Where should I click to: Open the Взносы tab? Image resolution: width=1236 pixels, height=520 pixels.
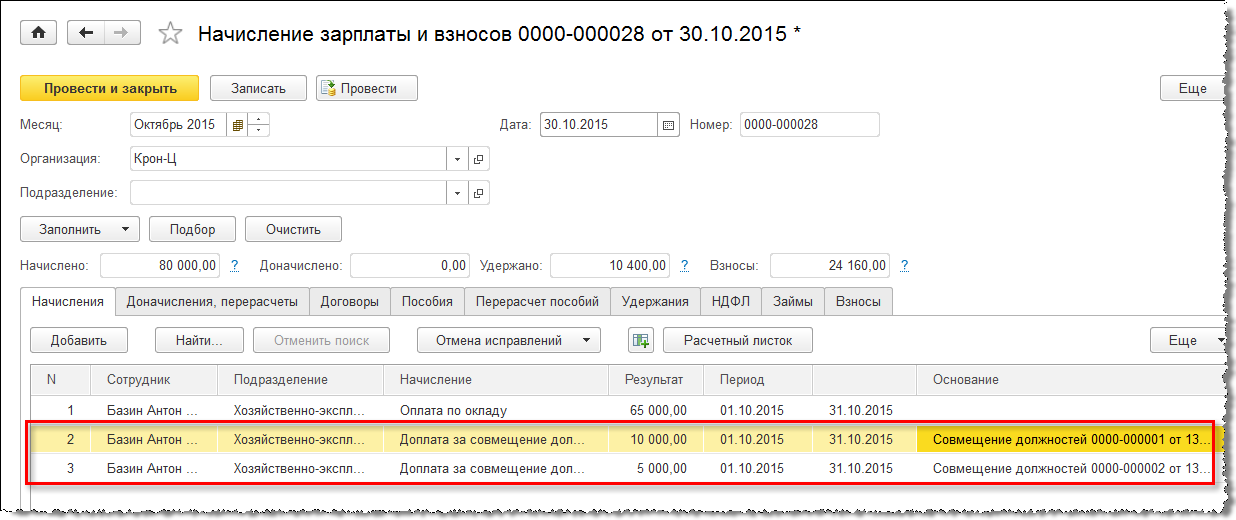click(x=858, y=301)
